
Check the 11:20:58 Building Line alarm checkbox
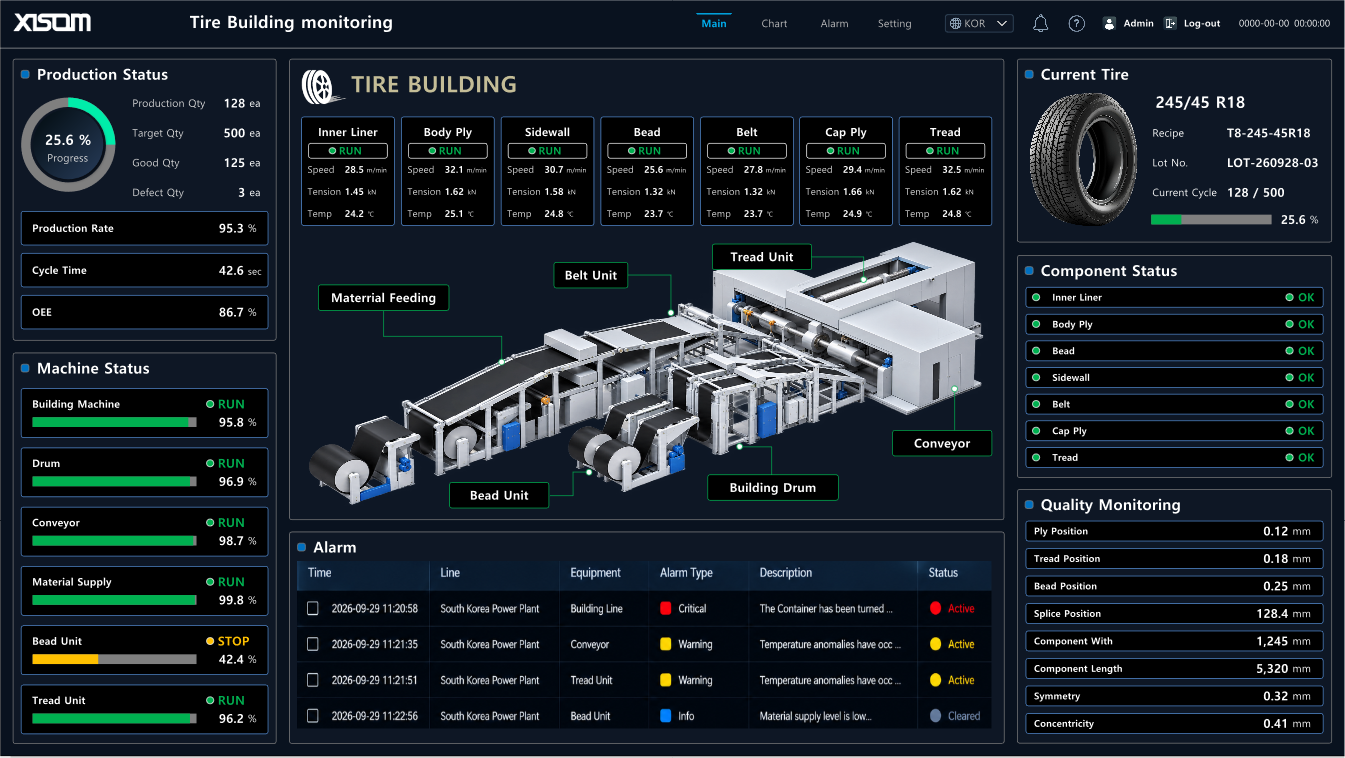click(313, 608)
